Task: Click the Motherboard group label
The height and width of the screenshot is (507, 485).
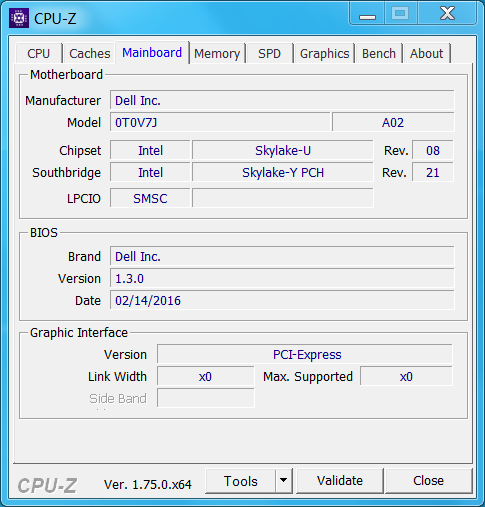Action: tap(66, 75)
